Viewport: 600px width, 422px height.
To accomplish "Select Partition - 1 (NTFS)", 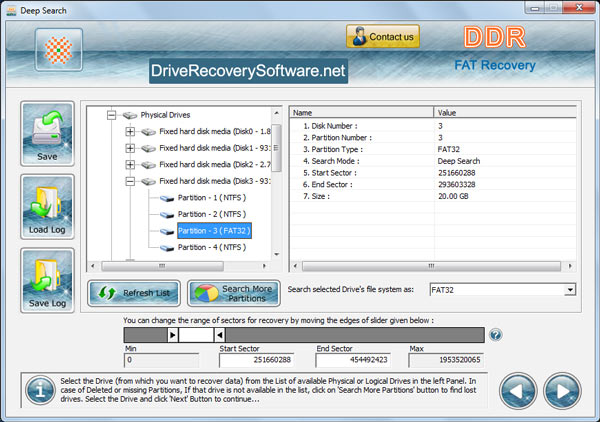I will click(x=212, y=198).
